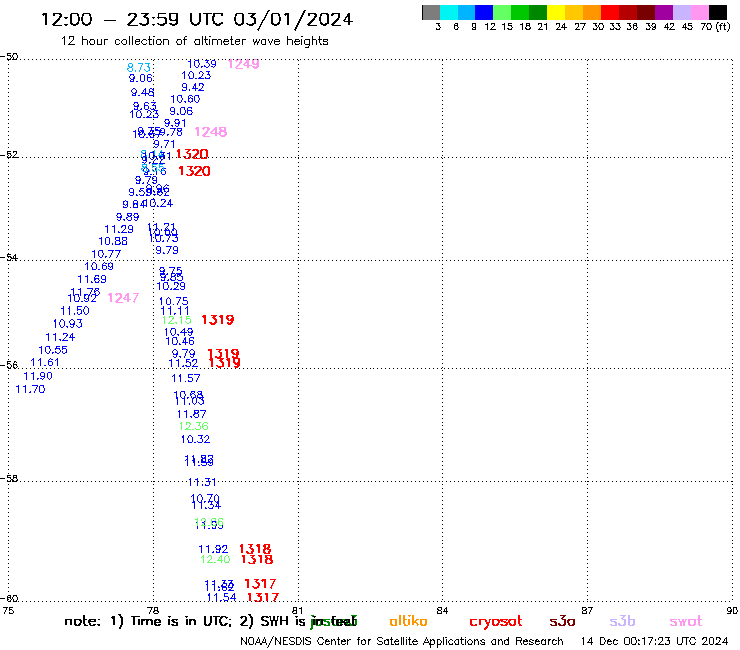
Task: Click the red timestamp '1319' beside 12.15
Action: tap(218, 320)
